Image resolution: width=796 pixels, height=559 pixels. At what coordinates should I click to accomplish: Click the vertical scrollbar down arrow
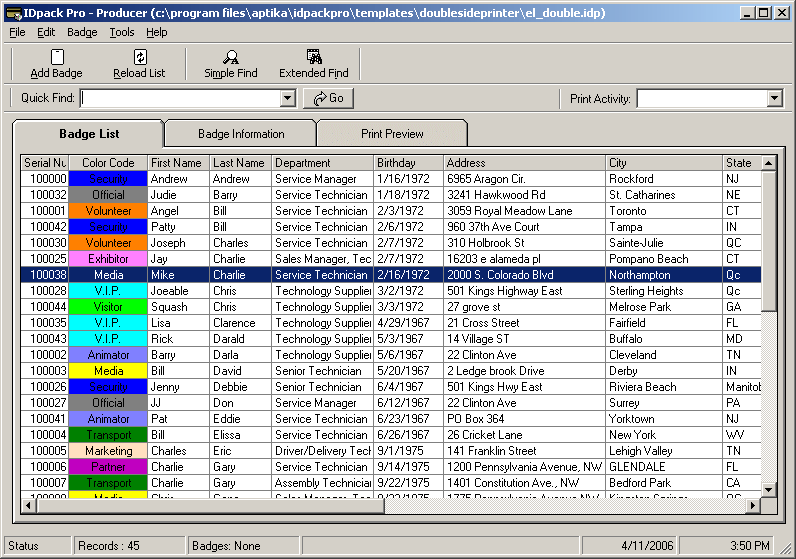click(769, 489)
